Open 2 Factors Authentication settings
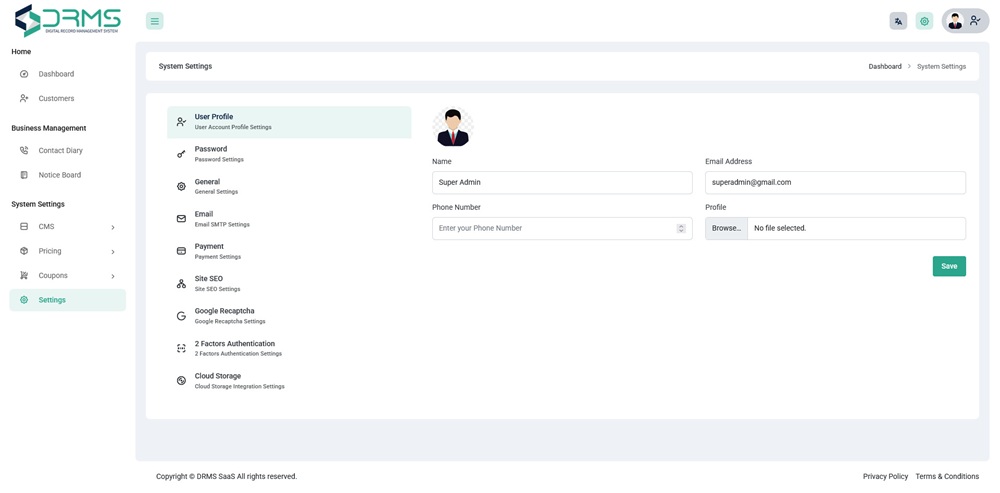This screenshot has width=1000, height=493. click(x=237, y=348)
